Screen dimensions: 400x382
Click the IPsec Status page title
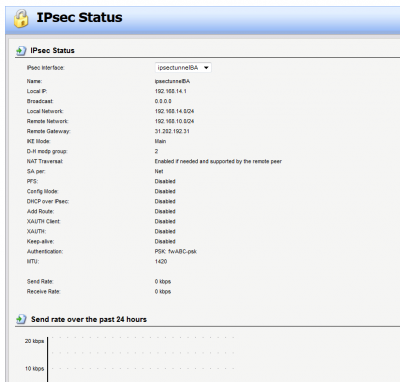[x=79, y=18]
